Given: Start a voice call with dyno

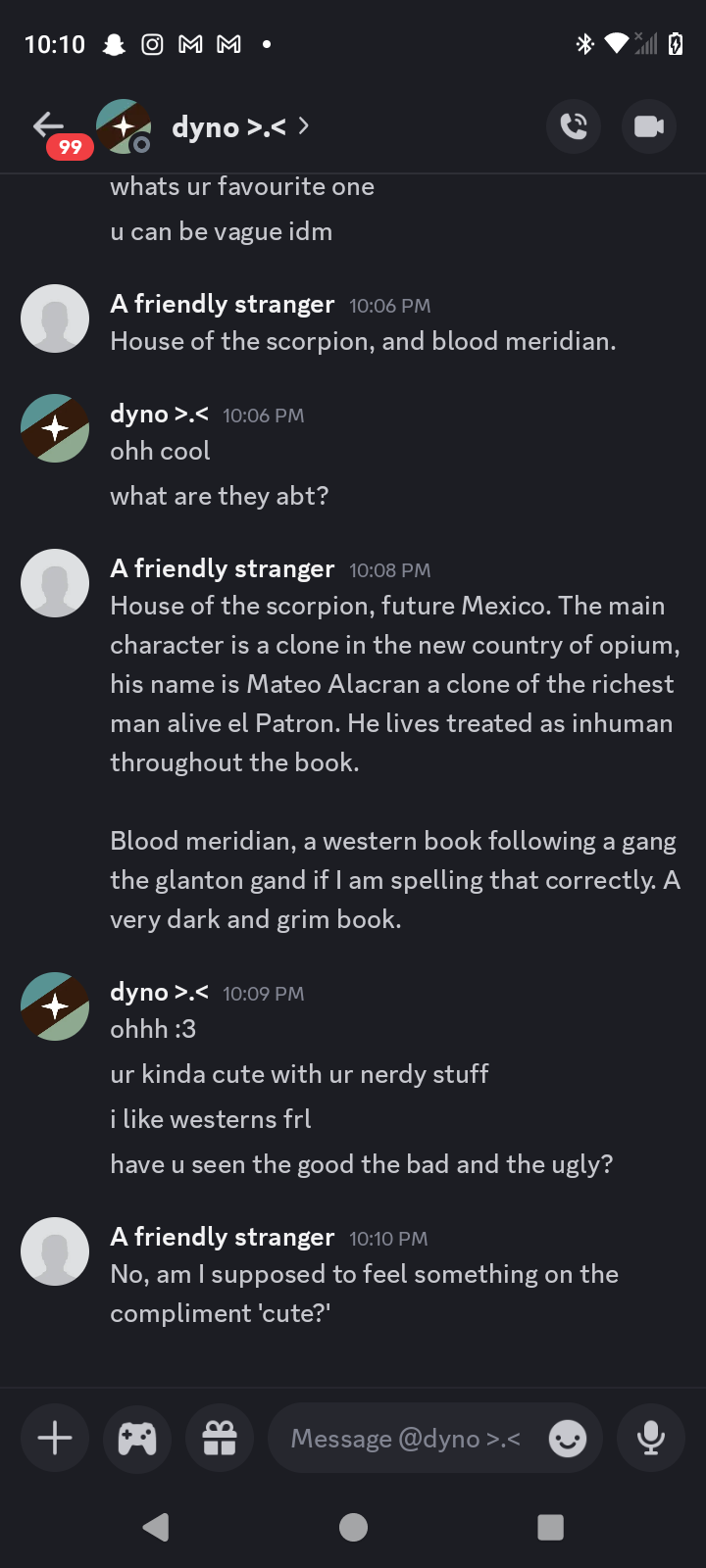Looking at the screenshot, I should pos(574,126).
